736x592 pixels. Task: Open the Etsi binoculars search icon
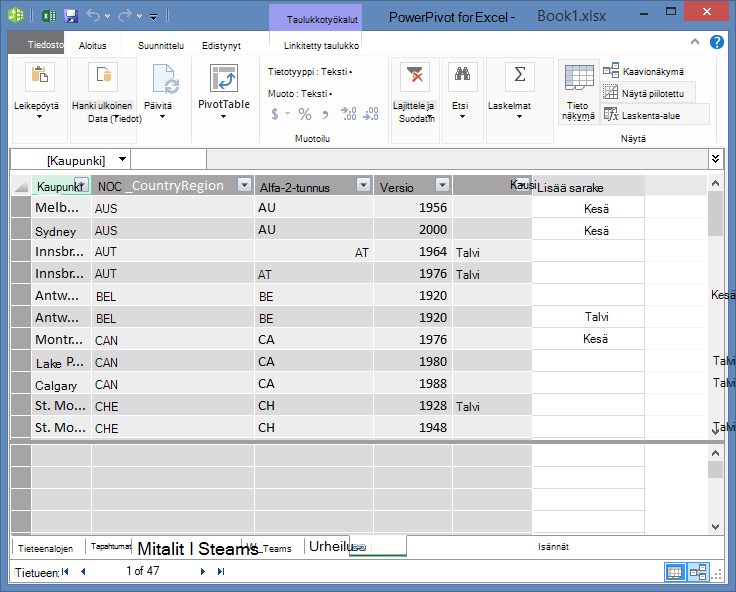(x=463, y=77)
